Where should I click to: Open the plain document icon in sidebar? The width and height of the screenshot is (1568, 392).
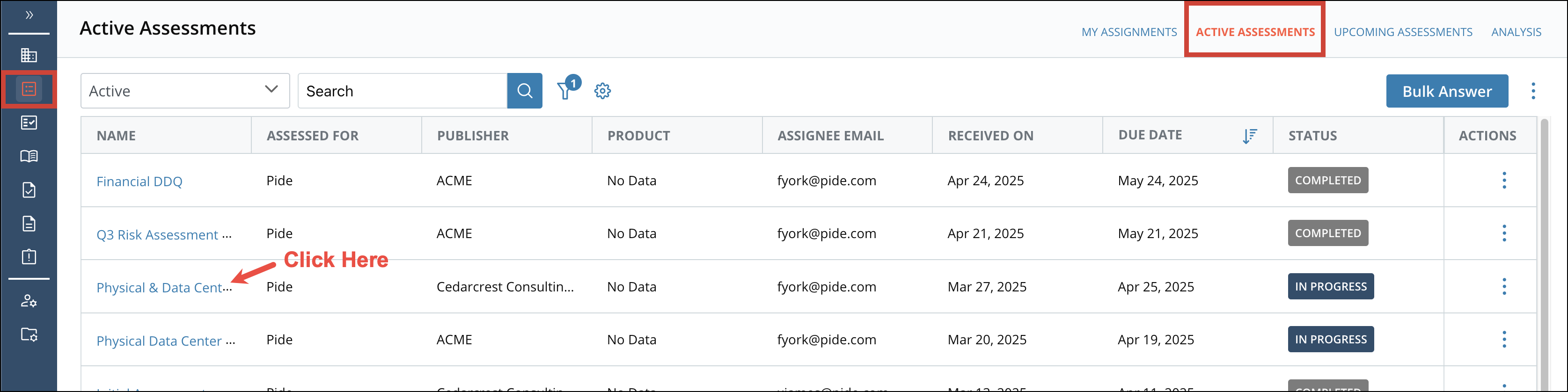click(29, 224)
